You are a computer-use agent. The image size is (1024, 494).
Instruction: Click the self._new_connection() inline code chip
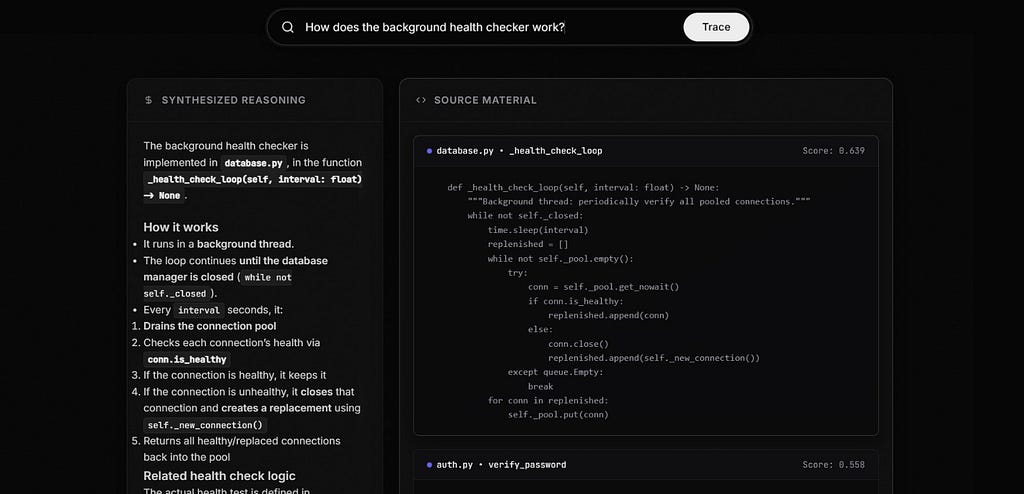204,425
